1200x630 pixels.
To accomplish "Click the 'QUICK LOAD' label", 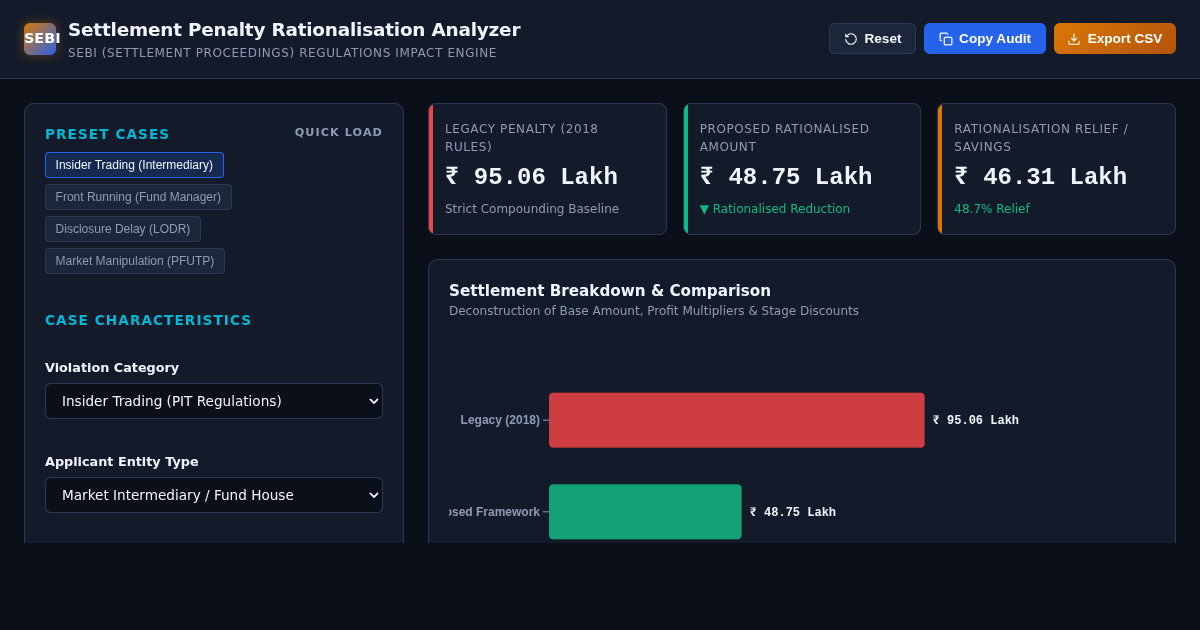I will pos(339,132).
